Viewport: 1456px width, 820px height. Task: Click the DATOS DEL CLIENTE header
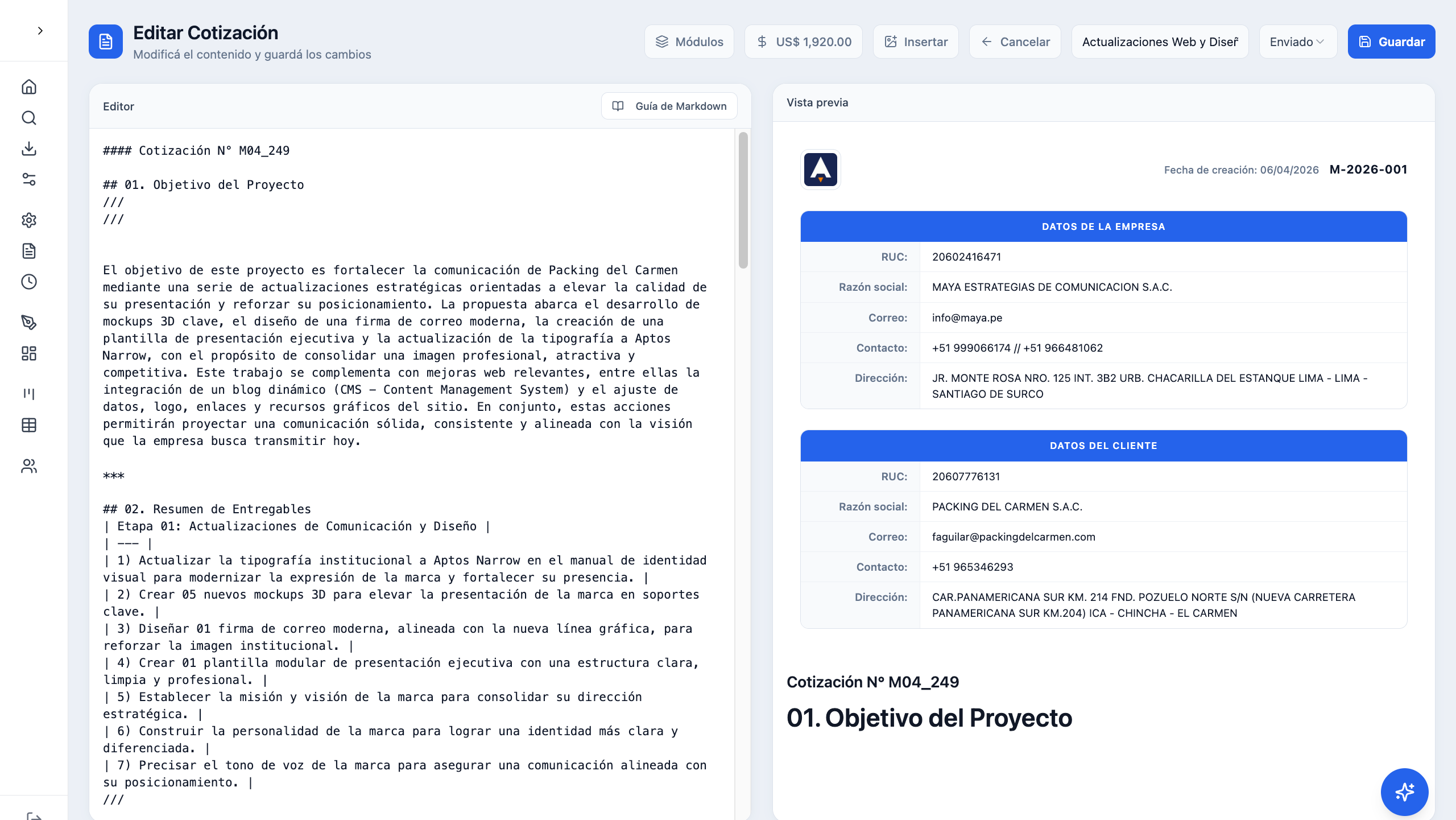tap(1103, 446)
